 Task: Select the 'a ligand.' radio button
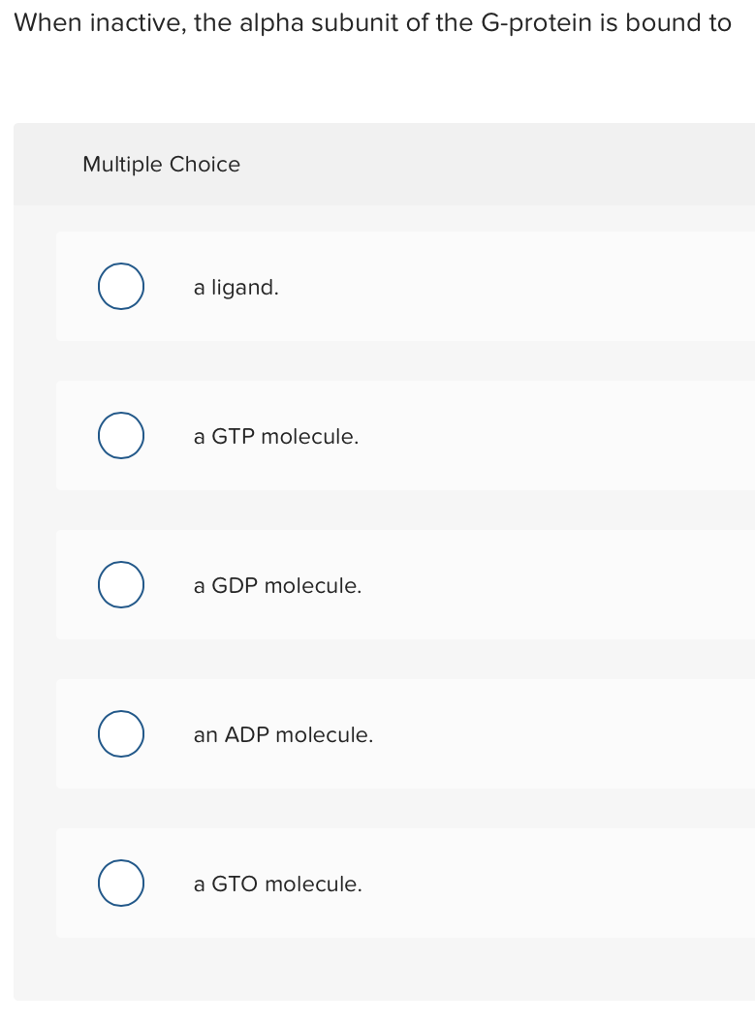(120, 287)
